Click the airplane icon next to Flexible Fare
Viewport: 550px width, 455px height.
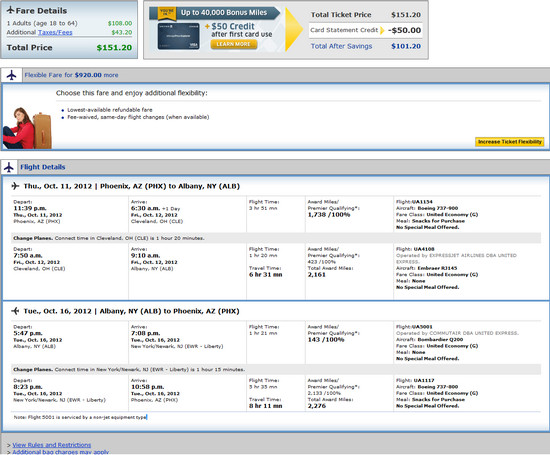pos(12,75)
